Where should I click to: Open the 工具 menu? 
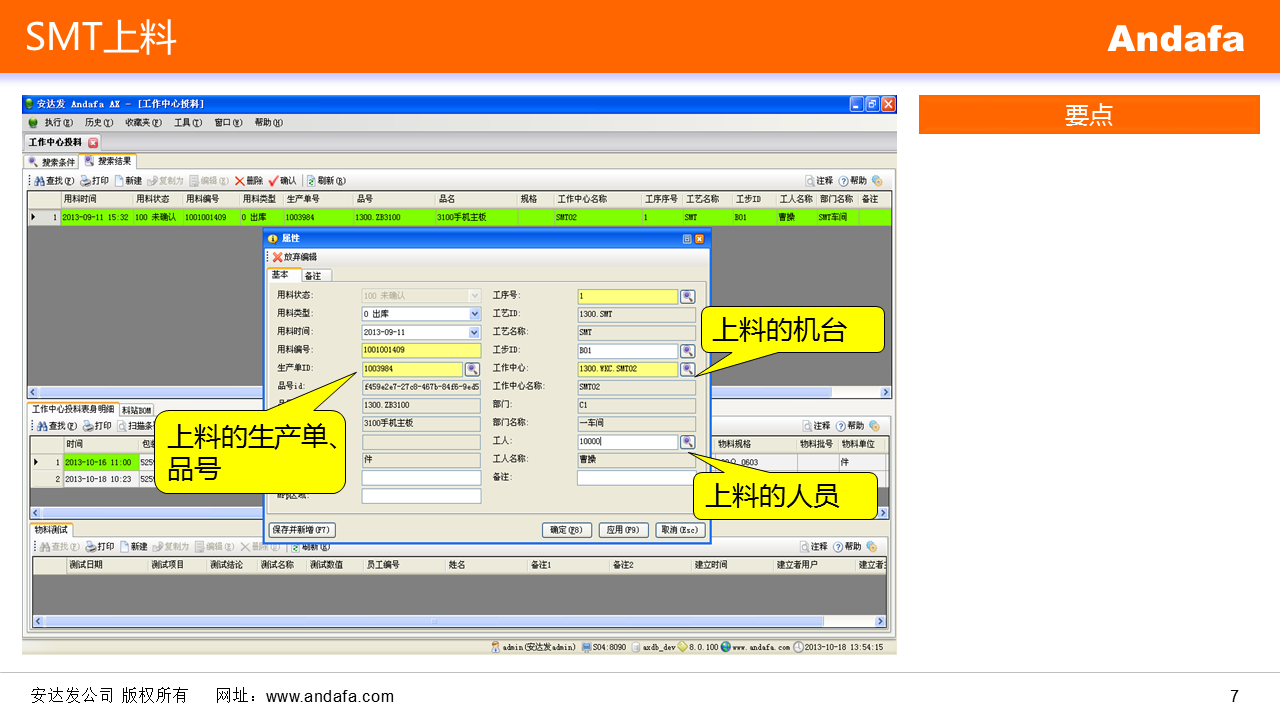point(186,123)
